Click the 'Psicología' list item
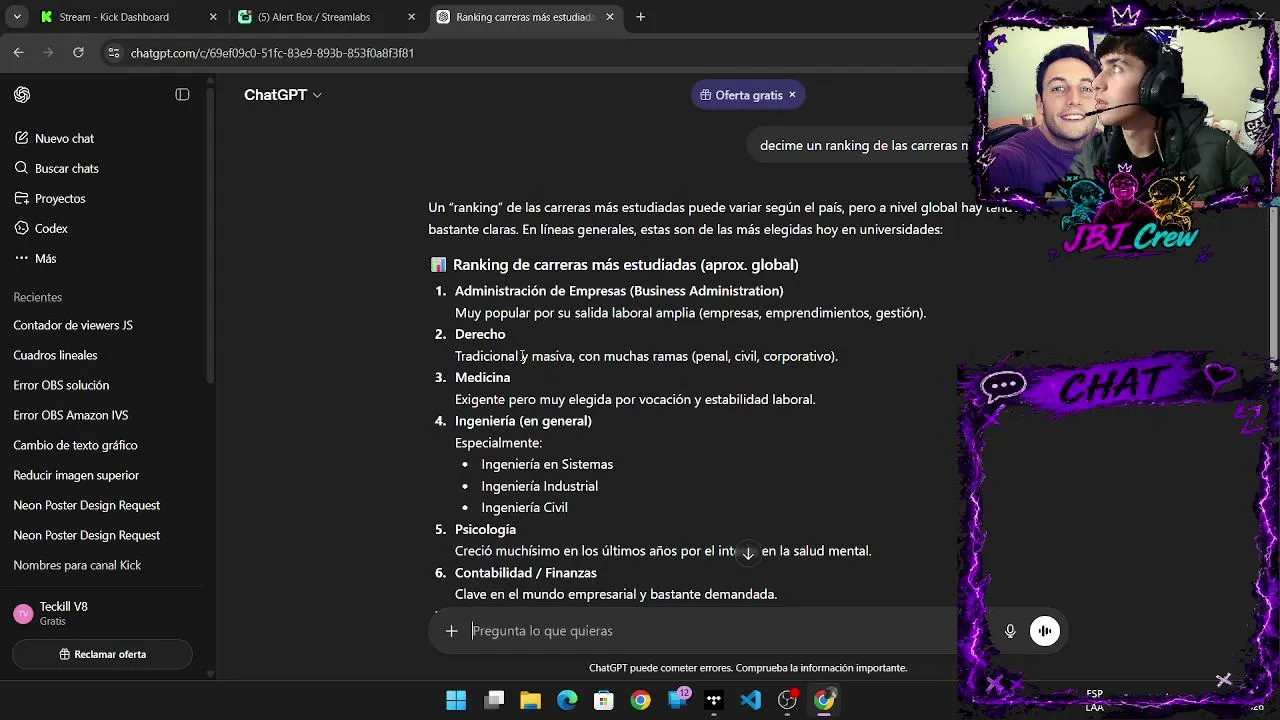 pos(485,529)
